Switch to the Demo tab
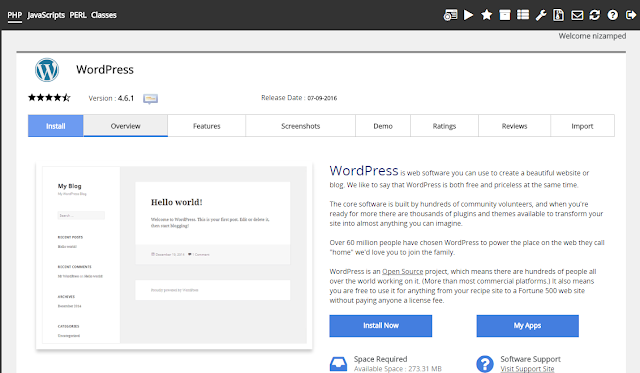Viewport: 640px width, 373px height. (x=383, y=126)
